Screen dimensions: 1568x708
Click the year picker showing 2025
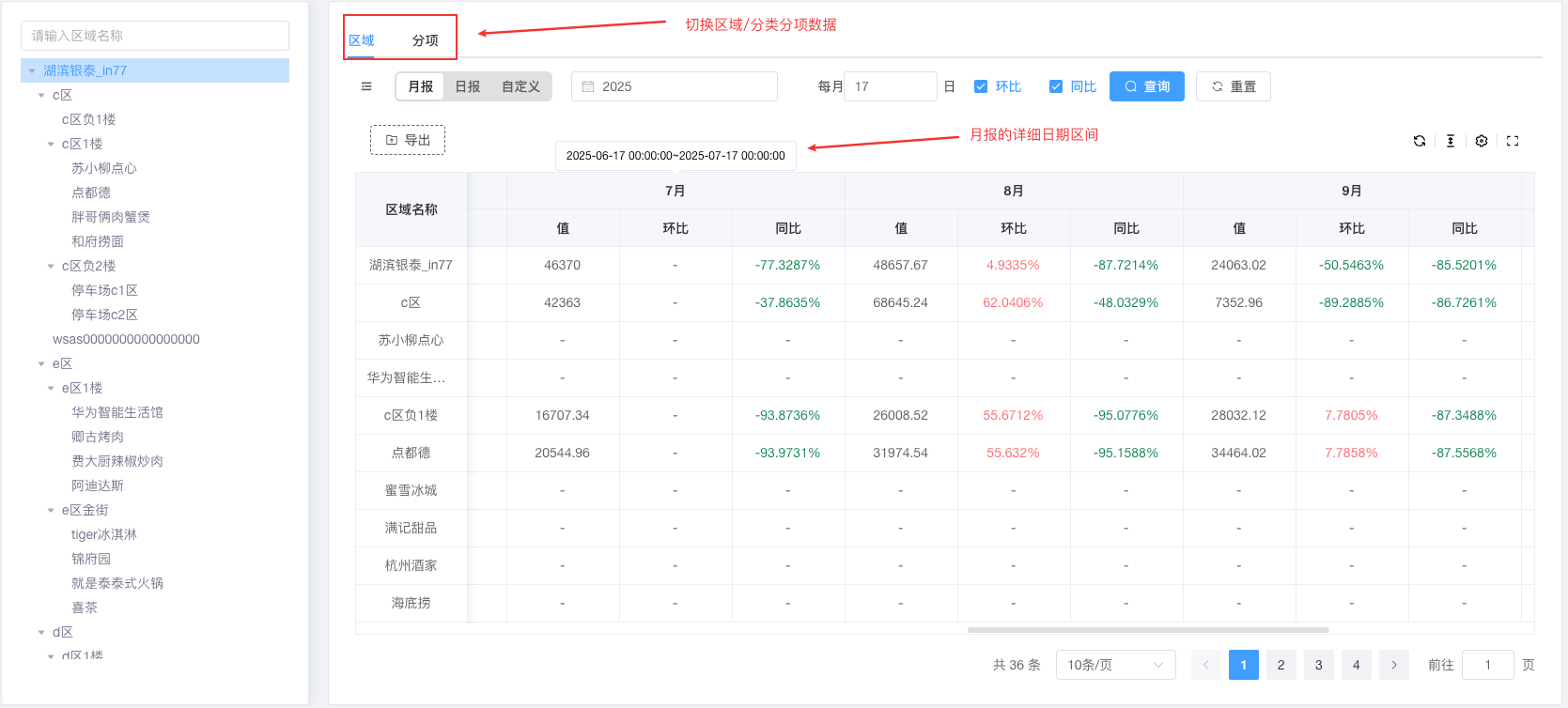(675, 86)
